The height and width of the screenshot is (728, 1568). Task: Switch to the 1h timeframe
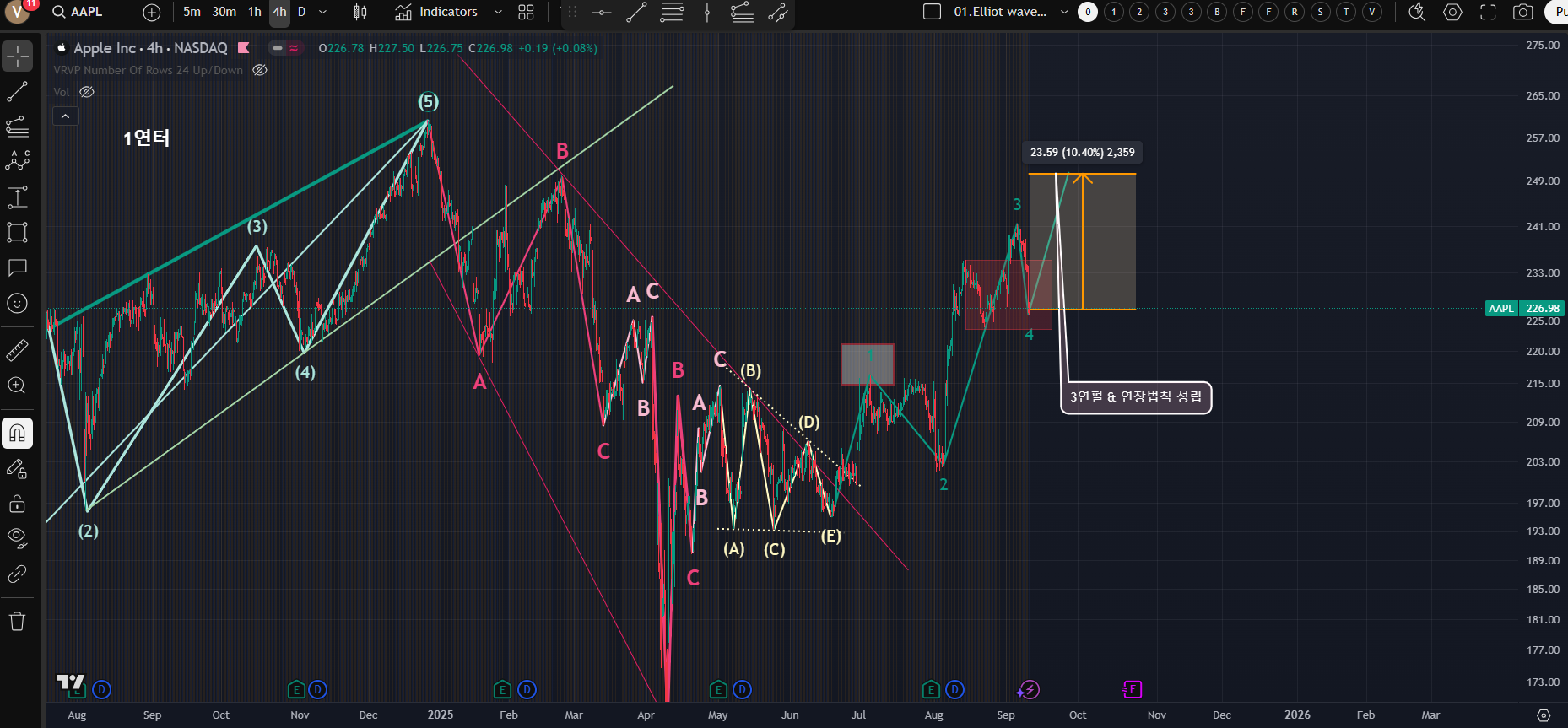click(255, 12)
